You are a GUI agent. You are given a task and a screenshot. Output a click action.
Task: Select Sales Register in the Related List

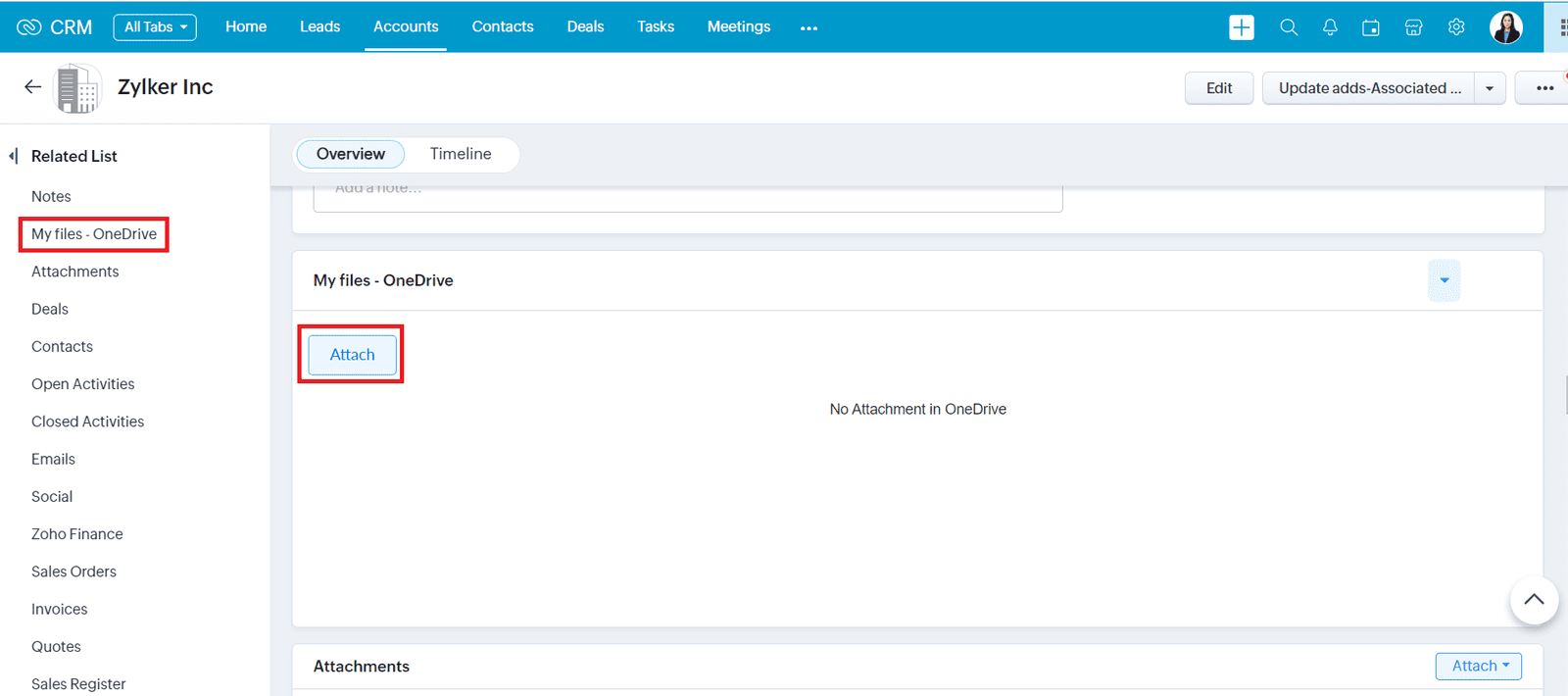point(78,684)
